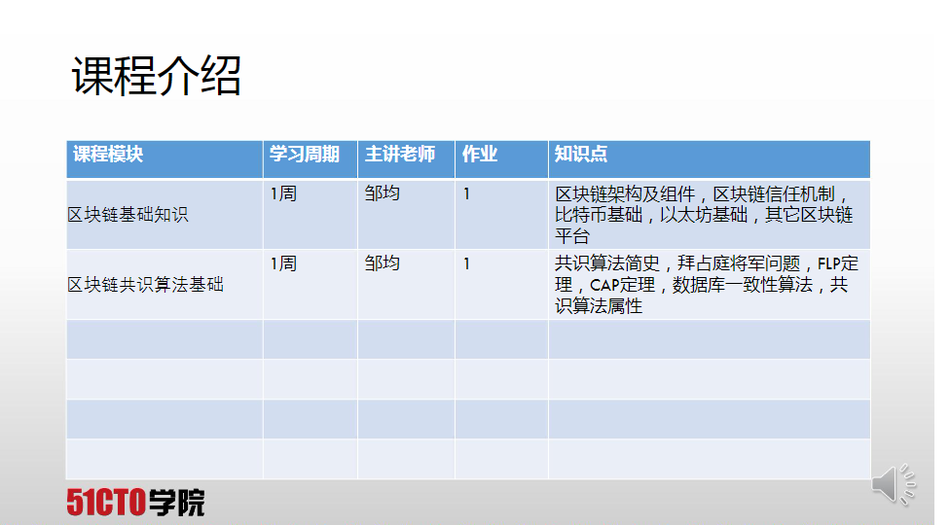Select 作业 value in 区块链共识算法基础 row
This screenshot has width=950, height=525.
467,264
